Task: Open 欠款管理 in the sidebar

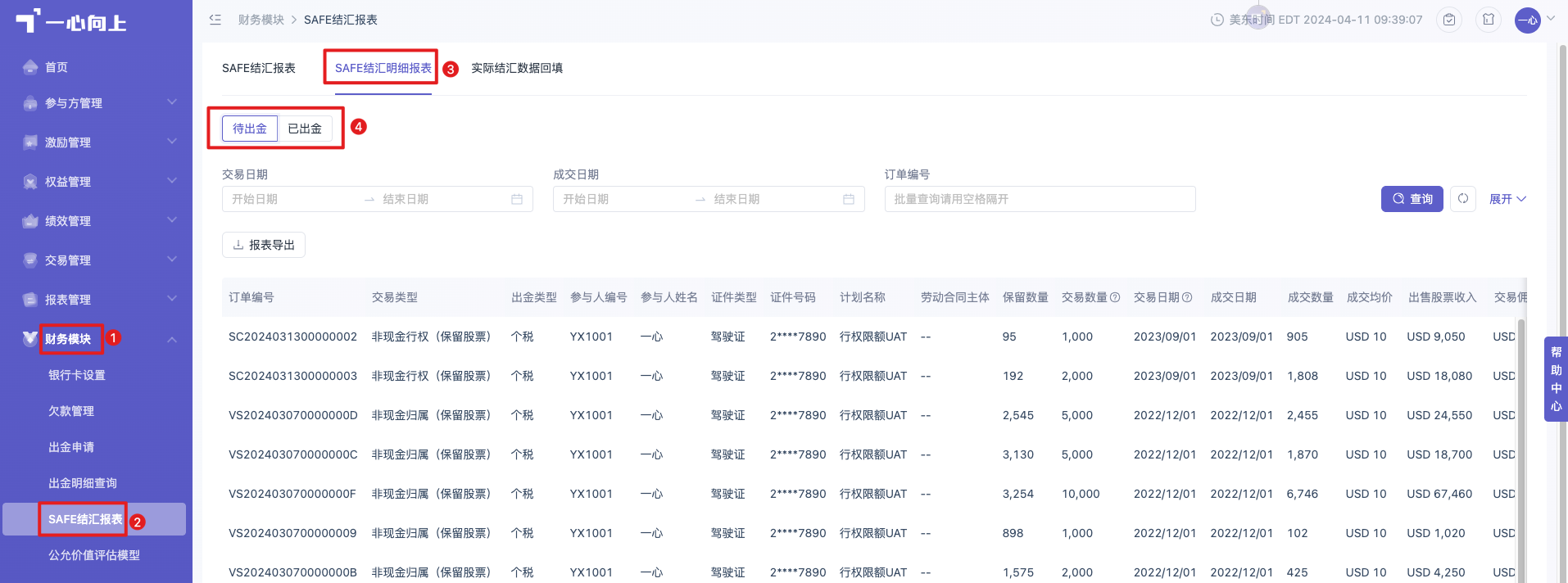Action: pos(71,411)
